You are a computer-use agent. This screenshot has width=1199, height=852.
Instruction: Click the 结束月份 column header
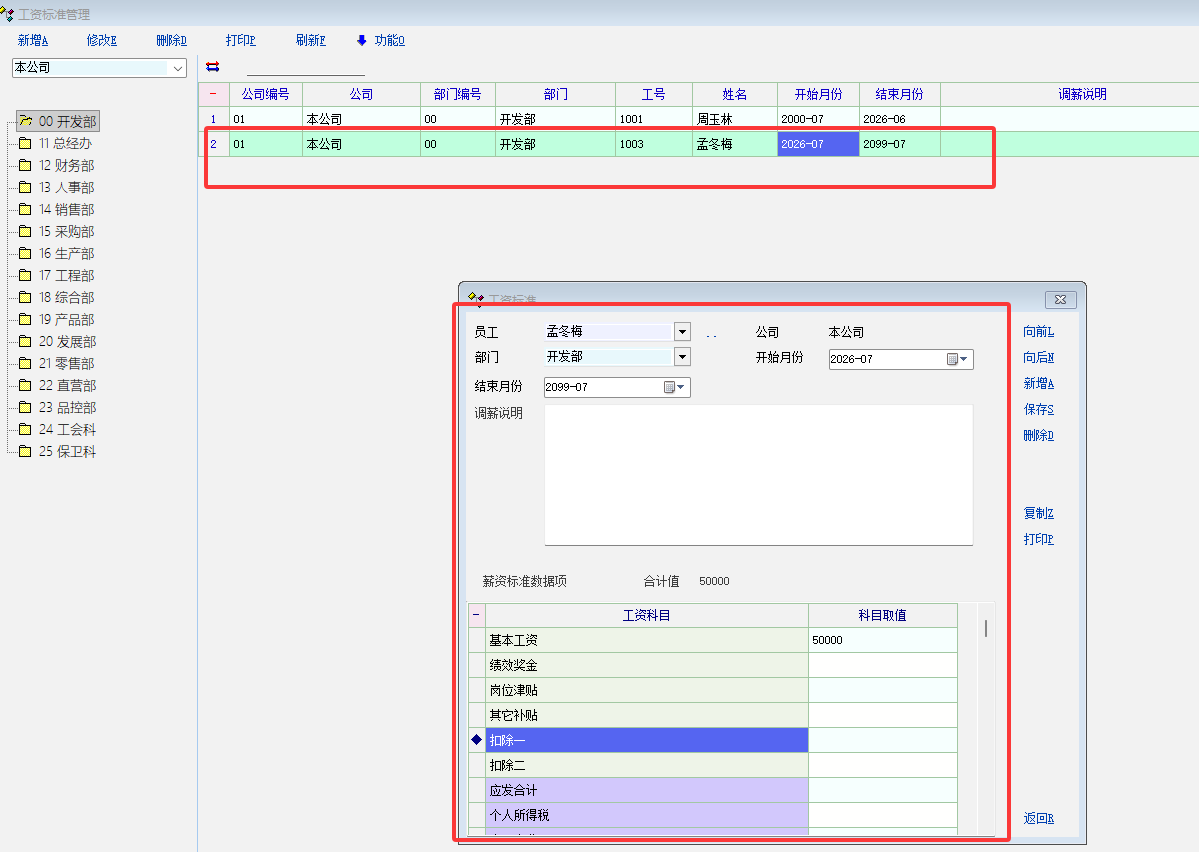point(899,94)
